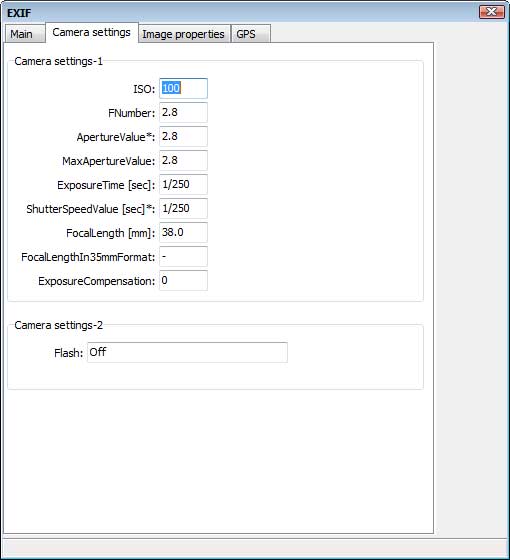Viewport: 510px width, 560px height.
Task: Click the FocalLengthIn35mmFormat field
Action: pyautogui.click(x=183, y=256)
